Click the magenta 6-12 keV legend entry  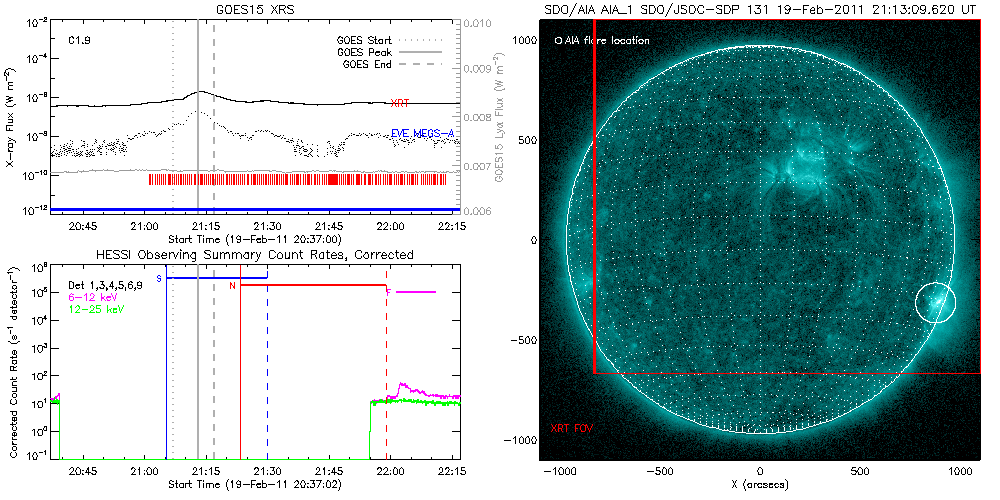tap(89, 298)
